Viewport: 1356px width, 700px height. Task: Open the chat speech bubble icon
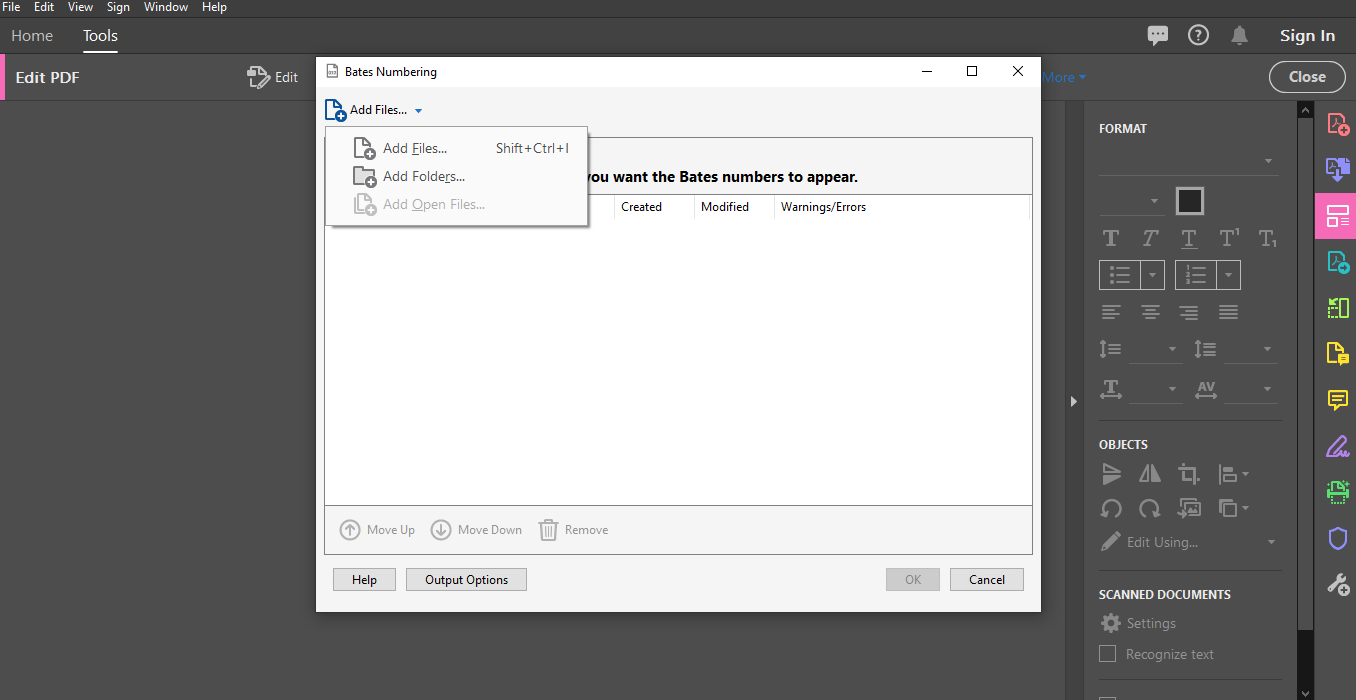(1158, 35)
